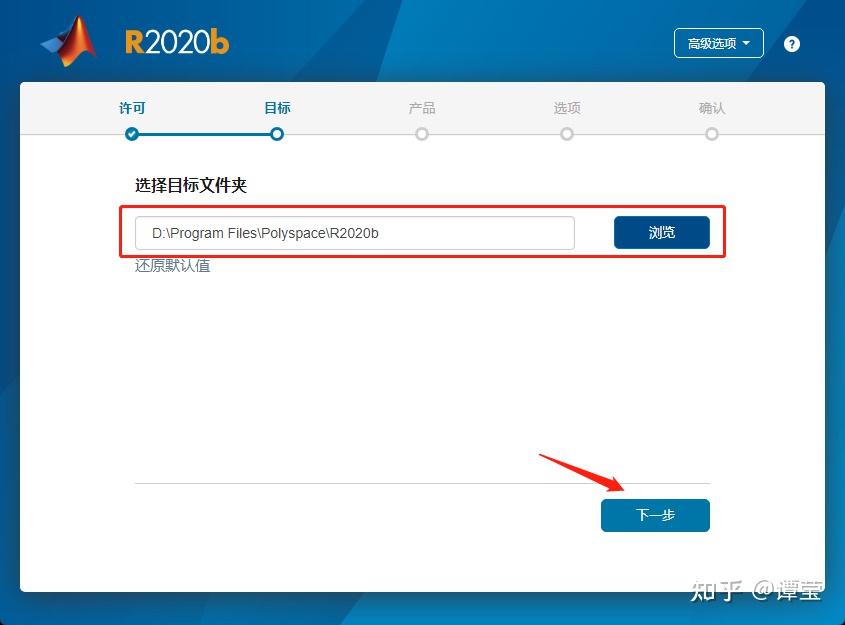845x625 pixels.
Task: Click the blue progress bar between 许可 and 目标
Action: (205, 133)
